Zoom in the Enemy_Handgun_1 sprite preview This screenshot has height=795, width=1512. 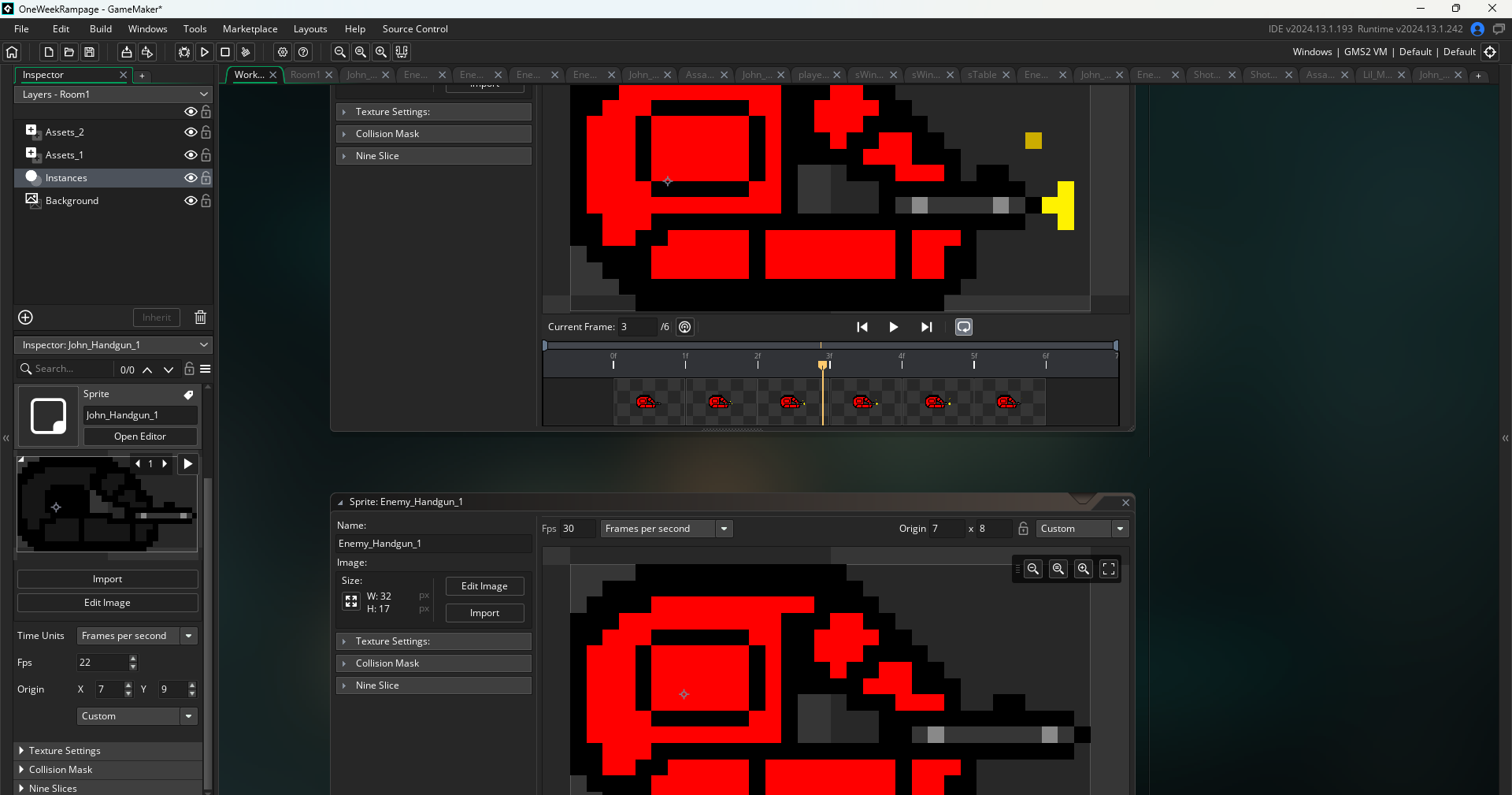click(1084, 569)
